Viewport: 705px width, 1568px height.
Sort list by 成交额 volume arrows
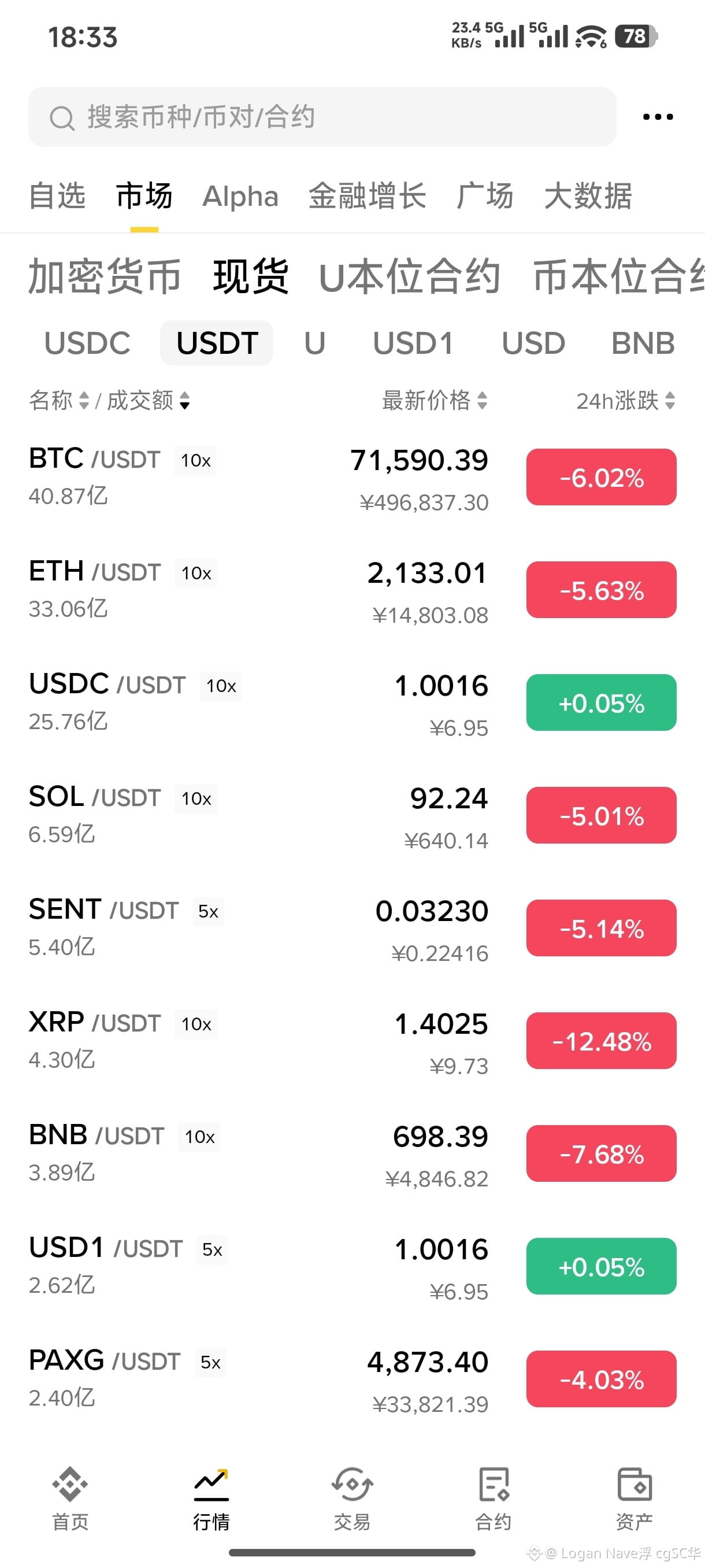[x=185, y=401]
